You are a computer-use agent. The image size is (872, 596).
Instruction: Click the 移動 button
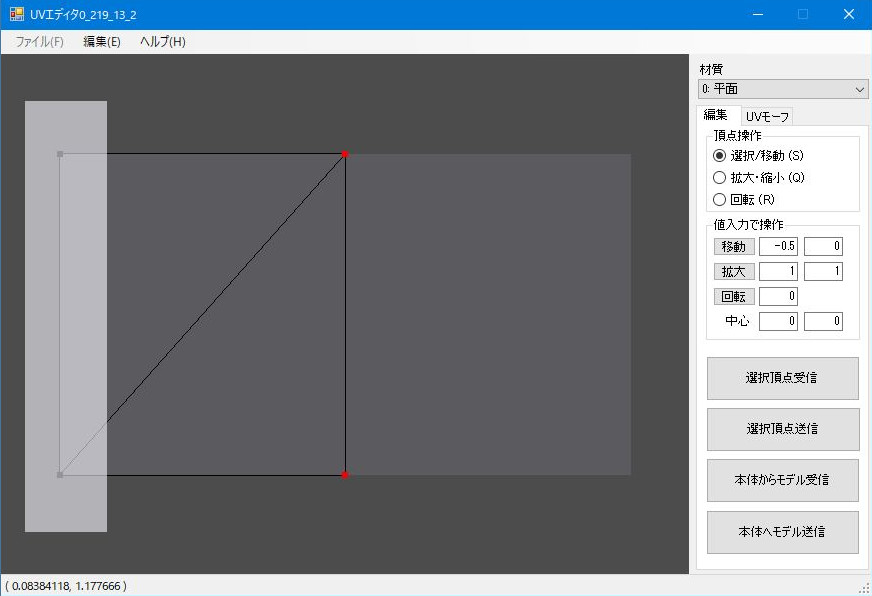tap(734, 246)
